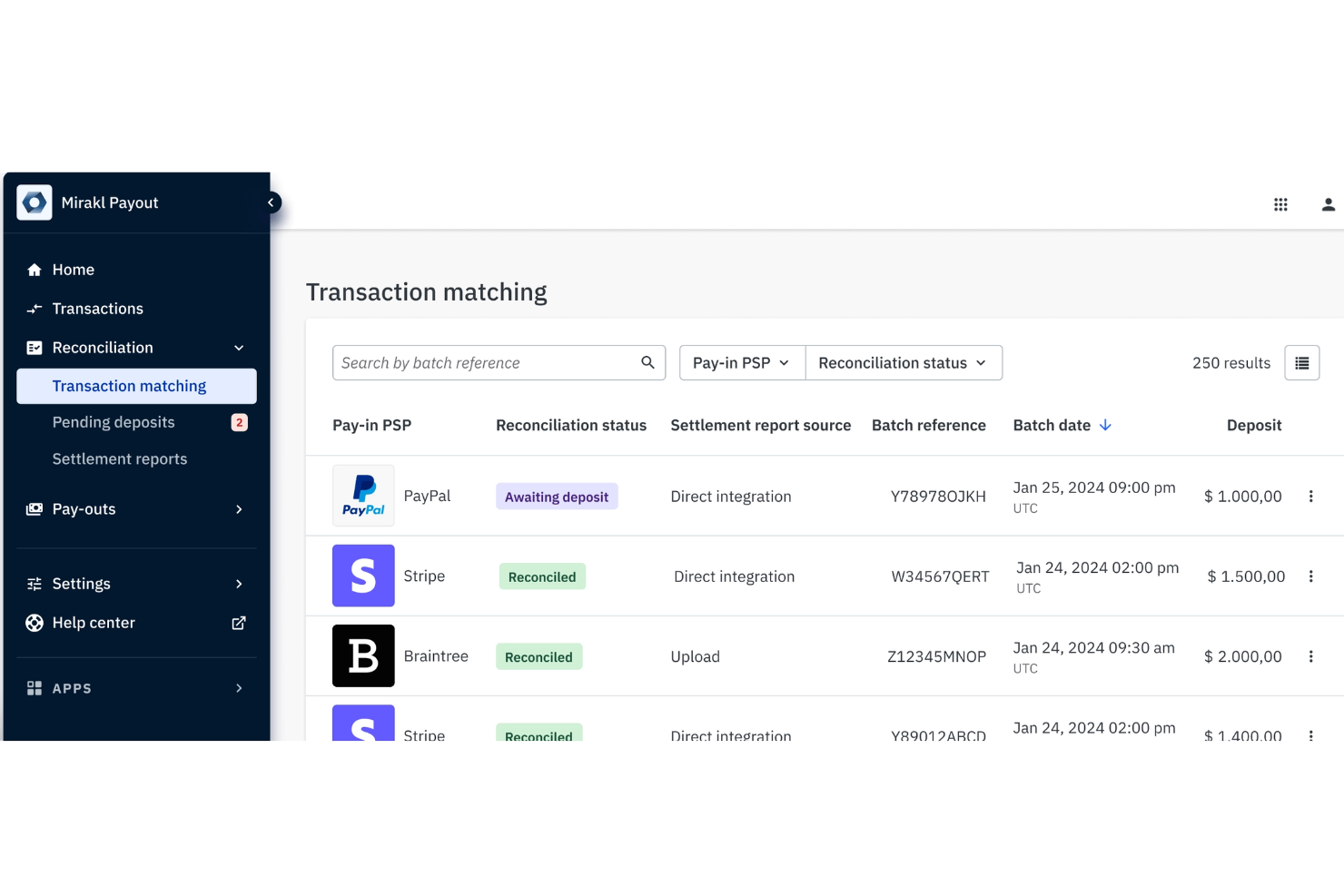Collapse the Reconciliation menu chevron

(x=239, y=348)
